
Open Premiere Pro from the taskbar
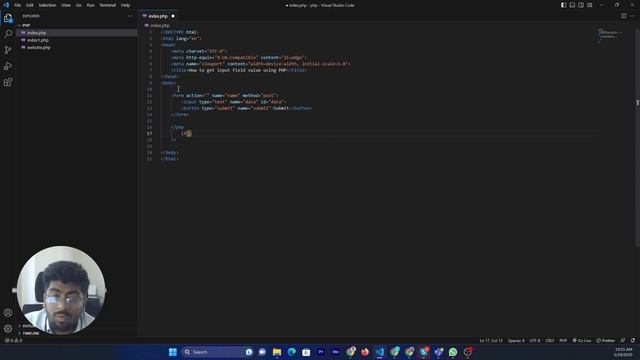click(x=321, y=352)
